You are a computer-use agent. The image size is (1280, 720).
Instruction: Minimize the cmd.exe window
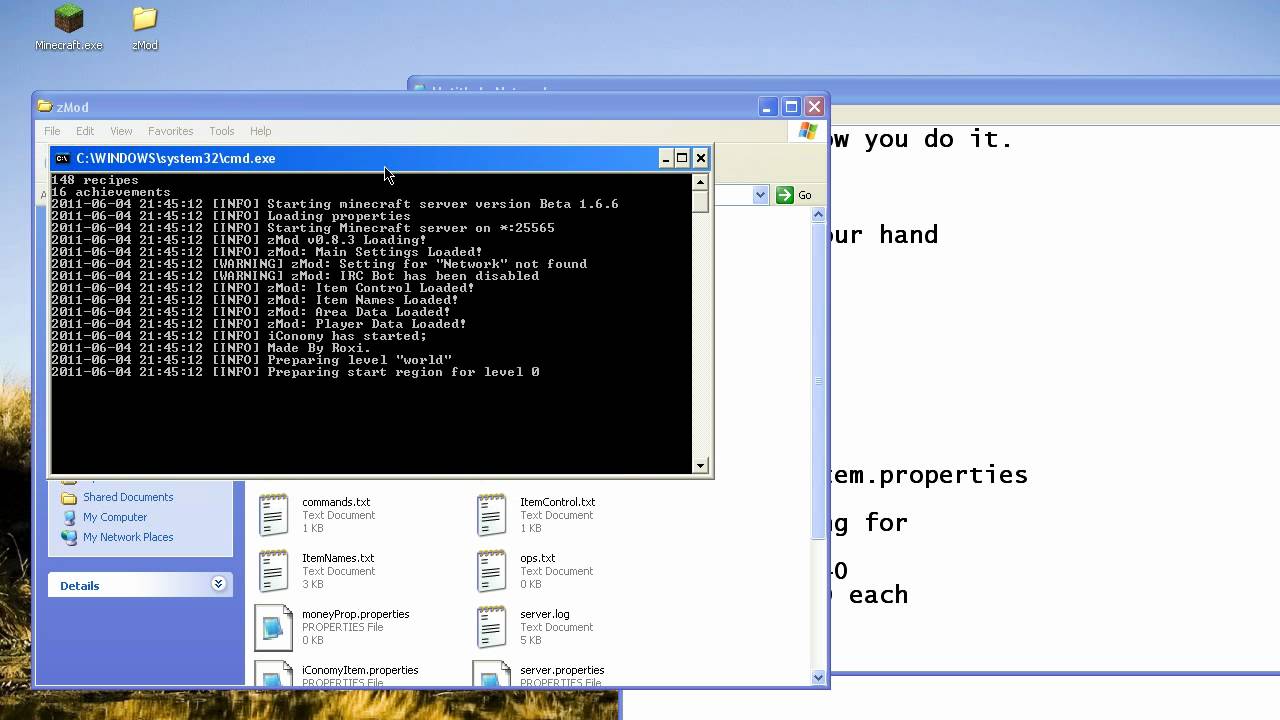tap(666, 158)
